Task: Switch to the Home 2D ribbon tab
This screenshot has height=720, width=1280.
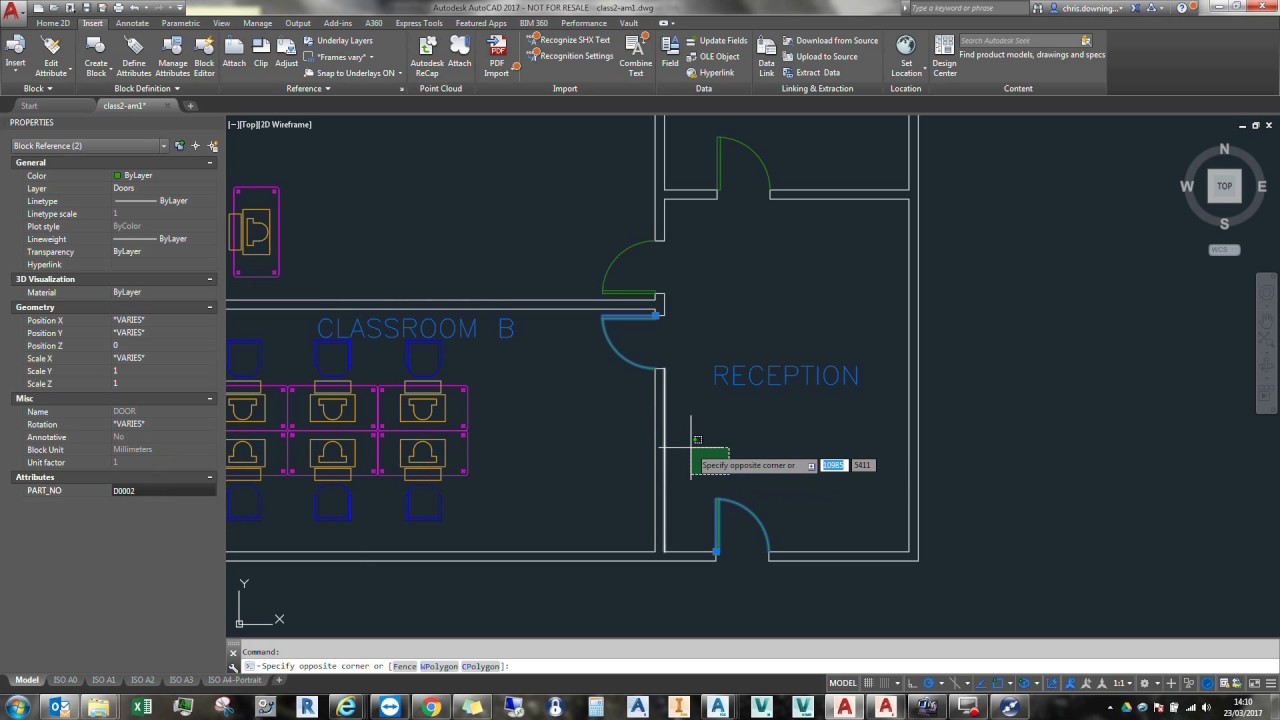Action: (x=53, y=23)
